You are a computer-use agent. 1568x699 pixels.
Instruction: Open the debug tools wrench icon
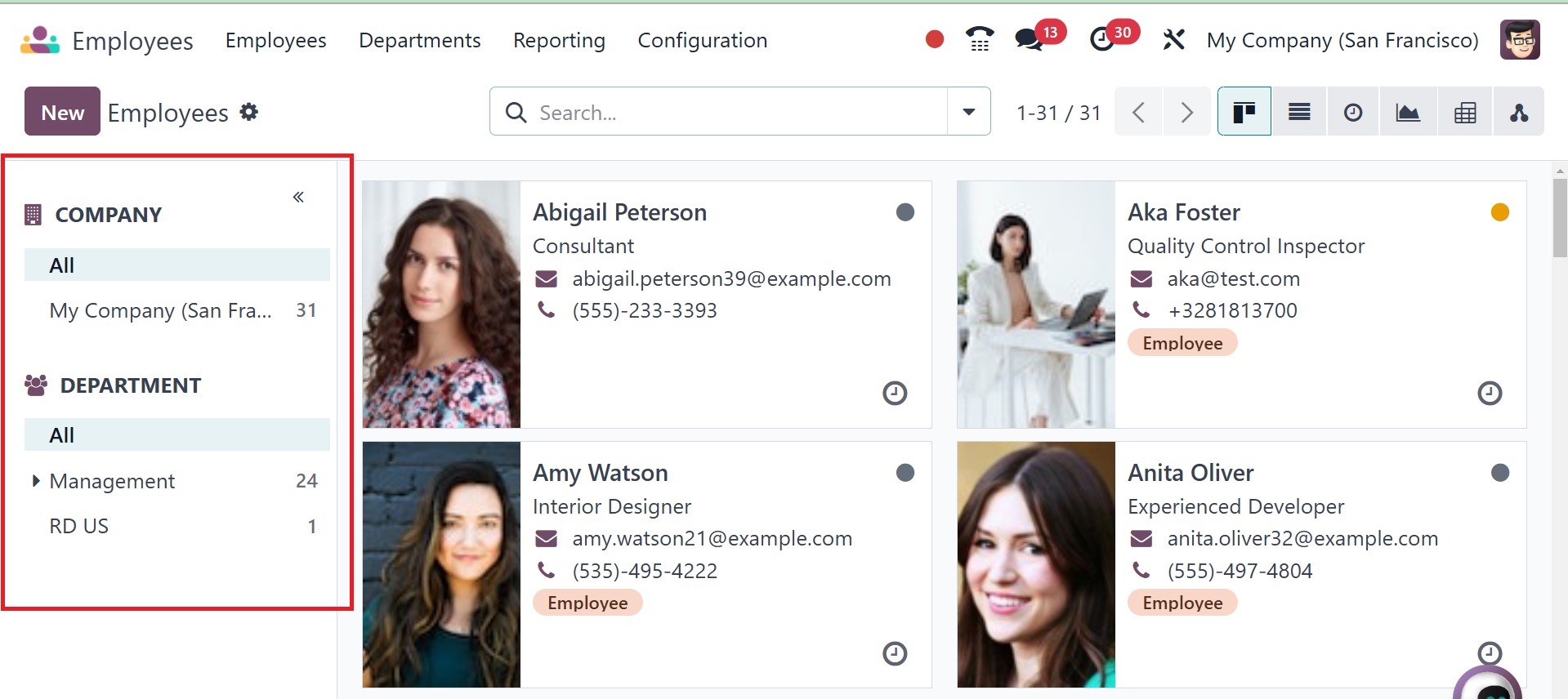pos(1173,39)
